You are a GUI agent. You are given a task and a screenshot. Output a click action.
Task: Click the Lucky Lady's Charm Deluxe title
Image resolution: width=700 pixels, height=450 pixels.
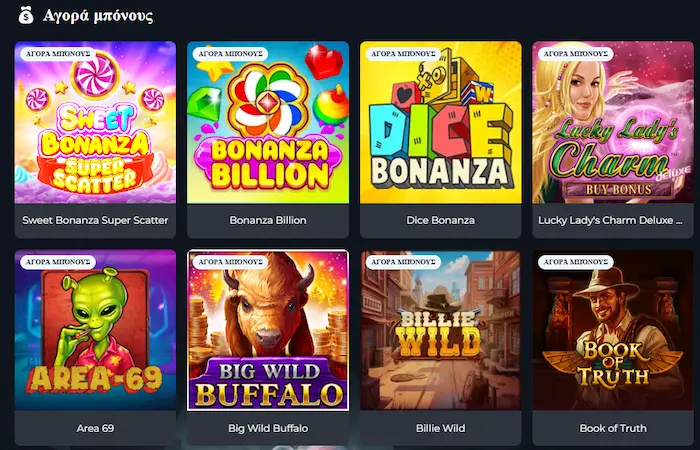point(610,220)
